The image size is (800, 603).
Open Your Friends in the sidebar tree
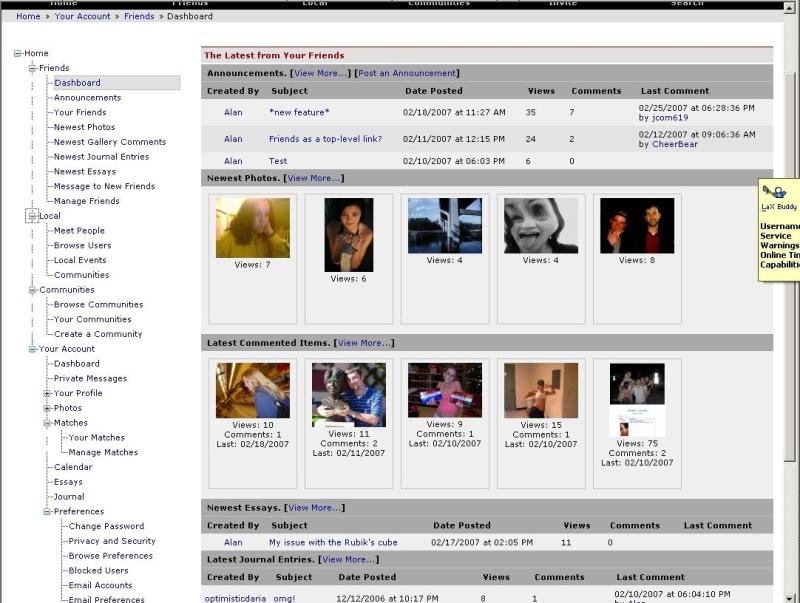[80, 112]
